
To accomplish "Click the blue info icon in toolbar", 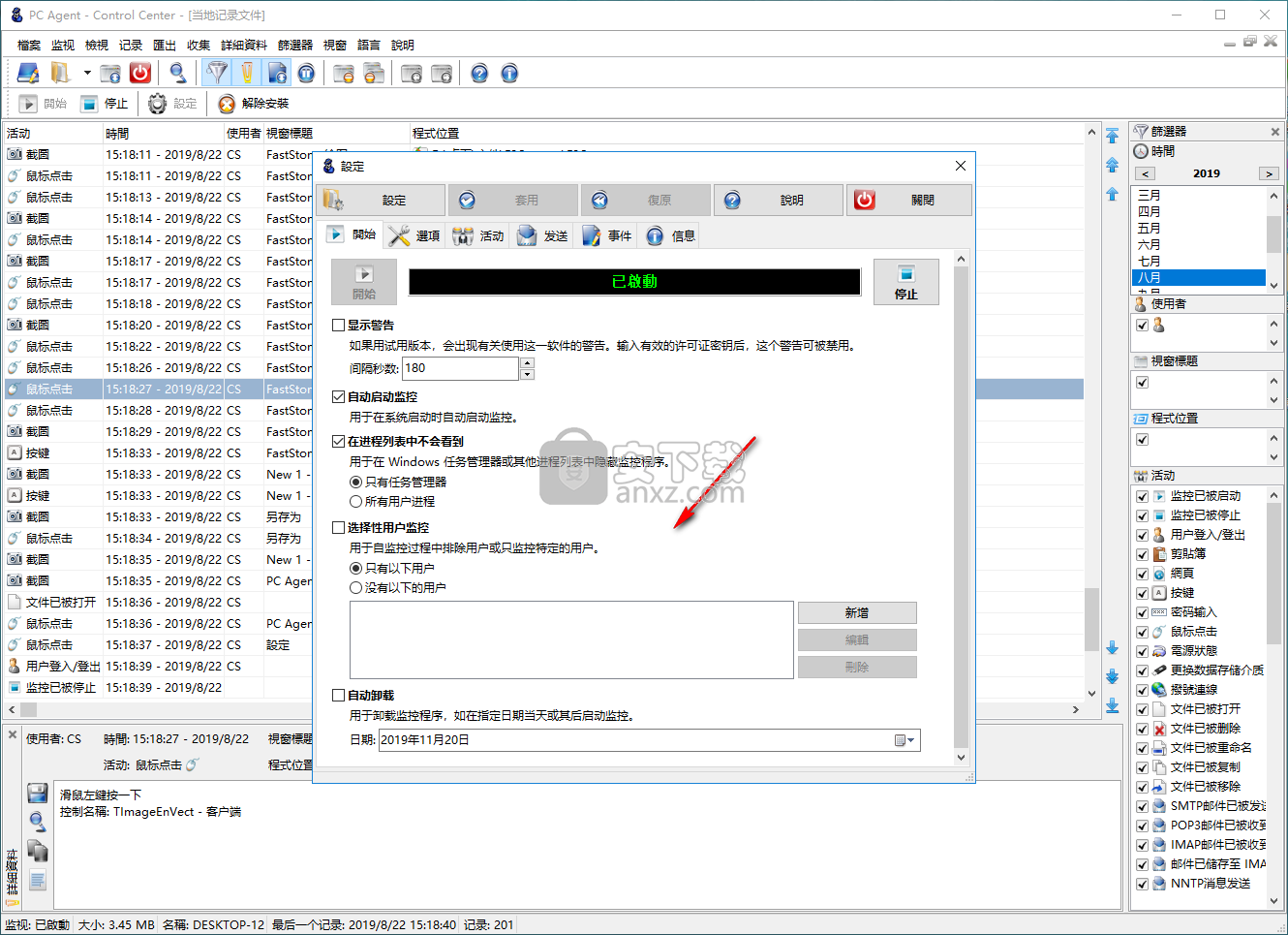I will coord(509,73).
